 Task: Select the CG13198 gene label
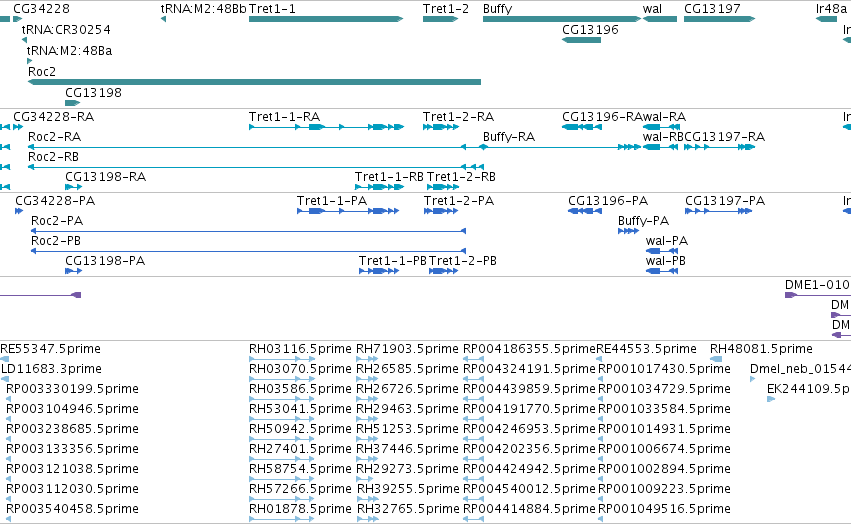tap(93, 93)
